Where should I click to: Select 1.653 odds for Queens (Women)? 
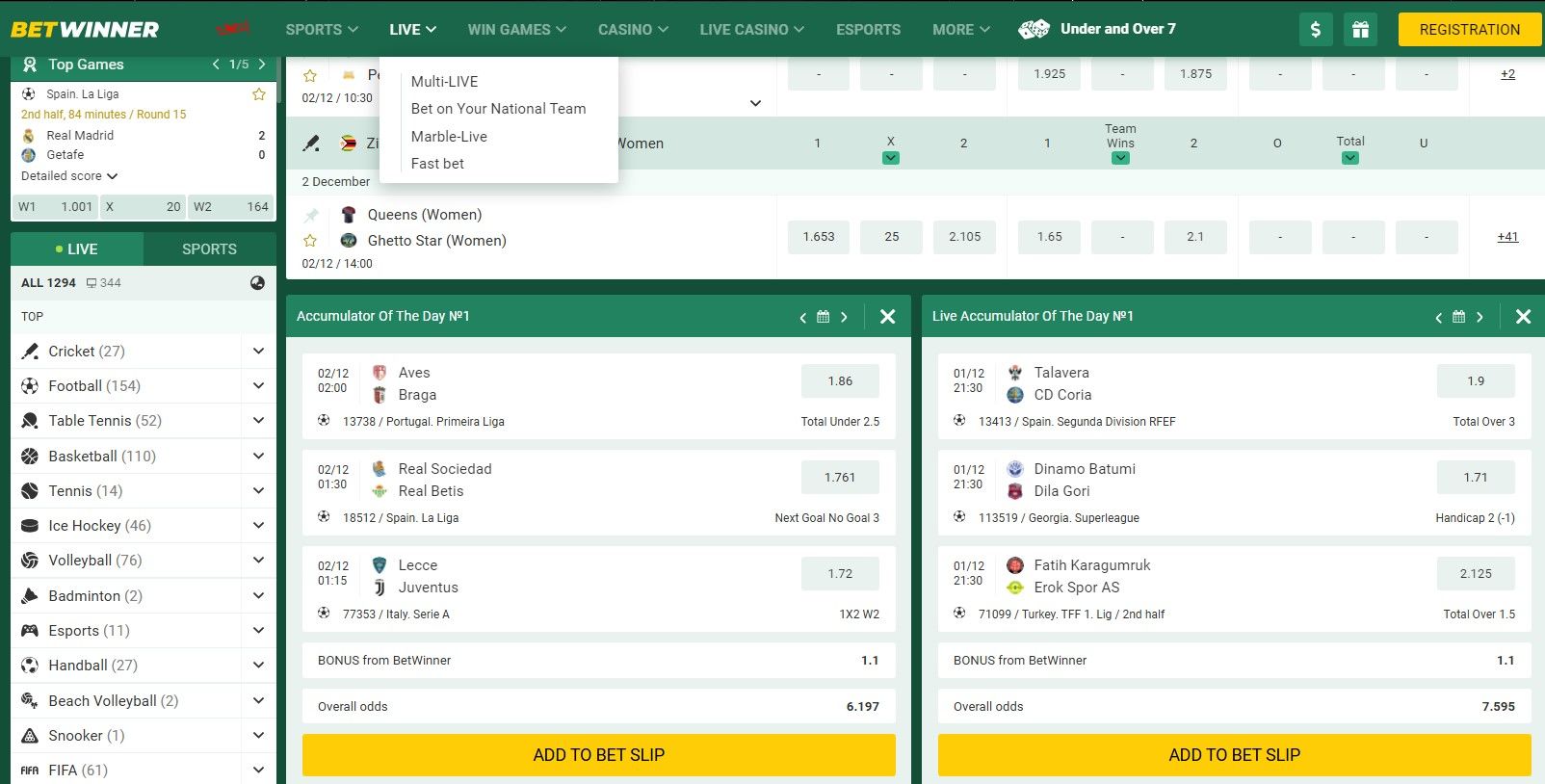[819, 237]
